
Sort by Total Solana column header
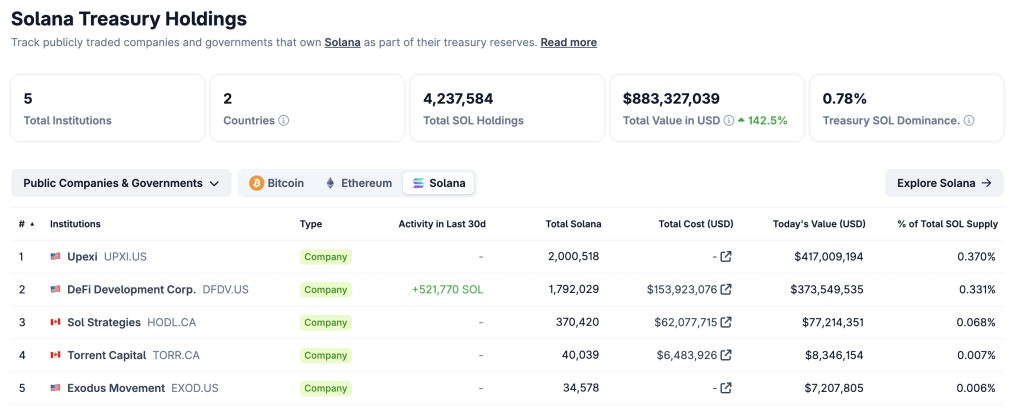point(572,224)
